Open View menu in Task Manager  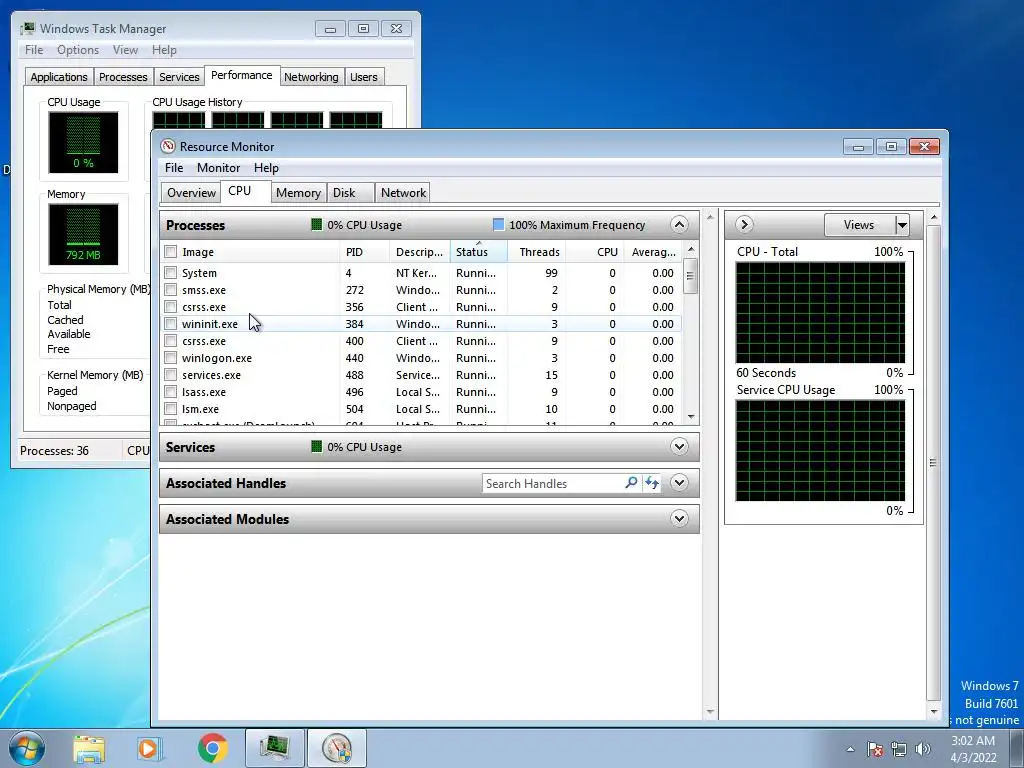[125, 50]
